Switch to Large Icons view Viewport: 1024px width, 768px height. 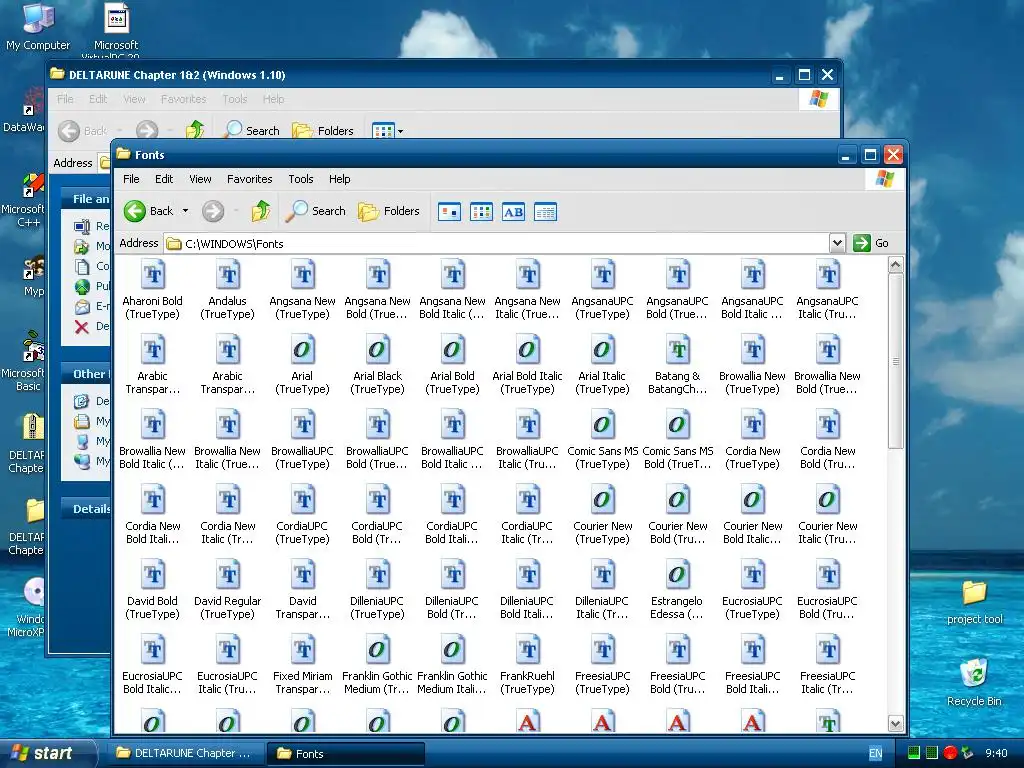coord(449,212)
